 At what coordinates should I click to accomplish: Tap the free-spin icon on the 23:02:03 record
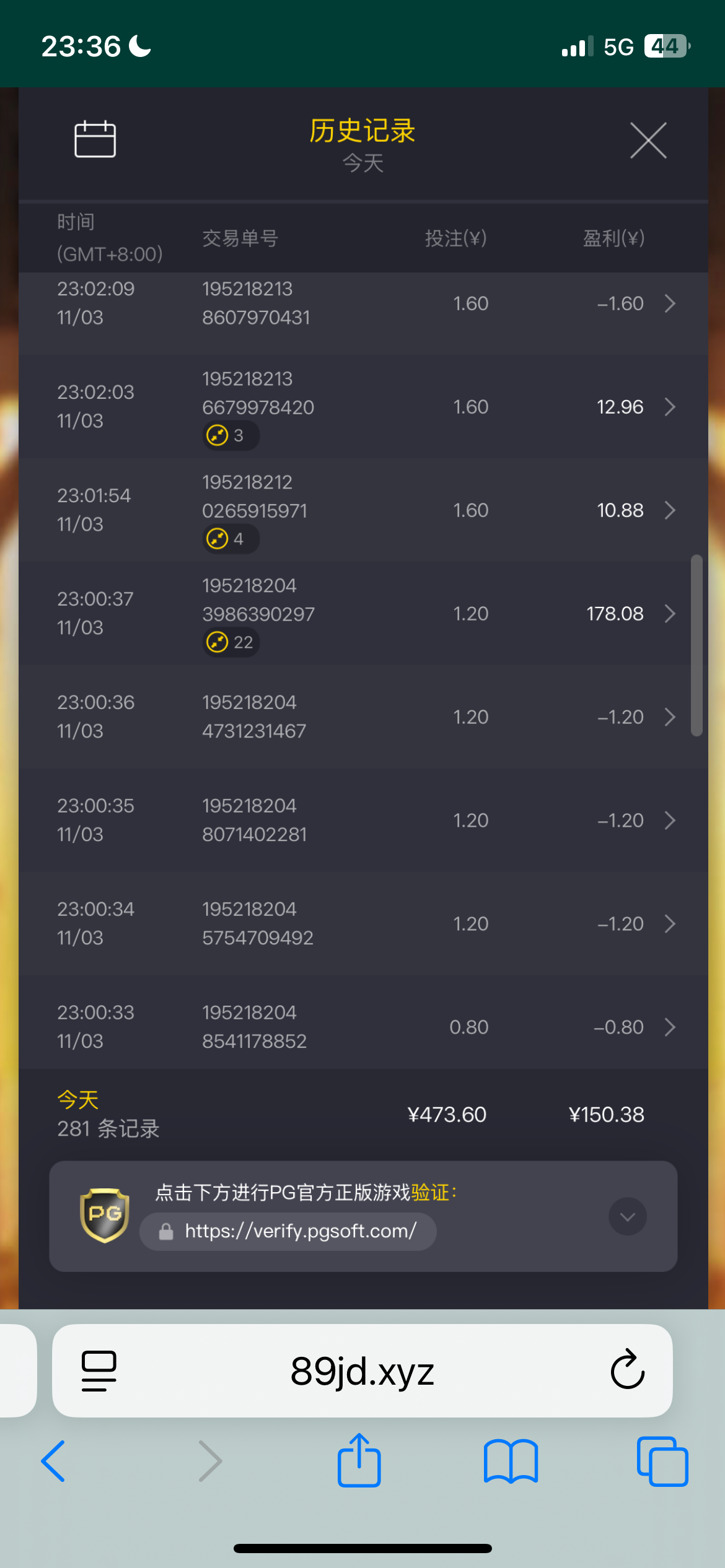[x=217, y=435]
